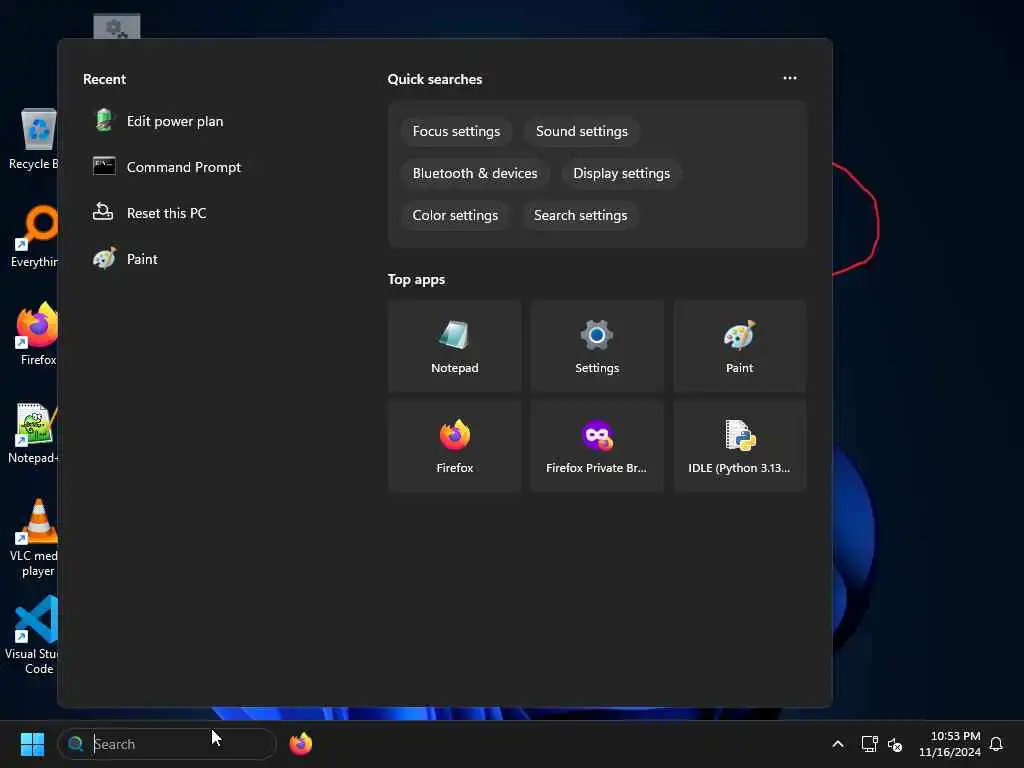Select Sound settings quick search
The width and height of the screenshot is (1024, 768).
pos(581,131)
